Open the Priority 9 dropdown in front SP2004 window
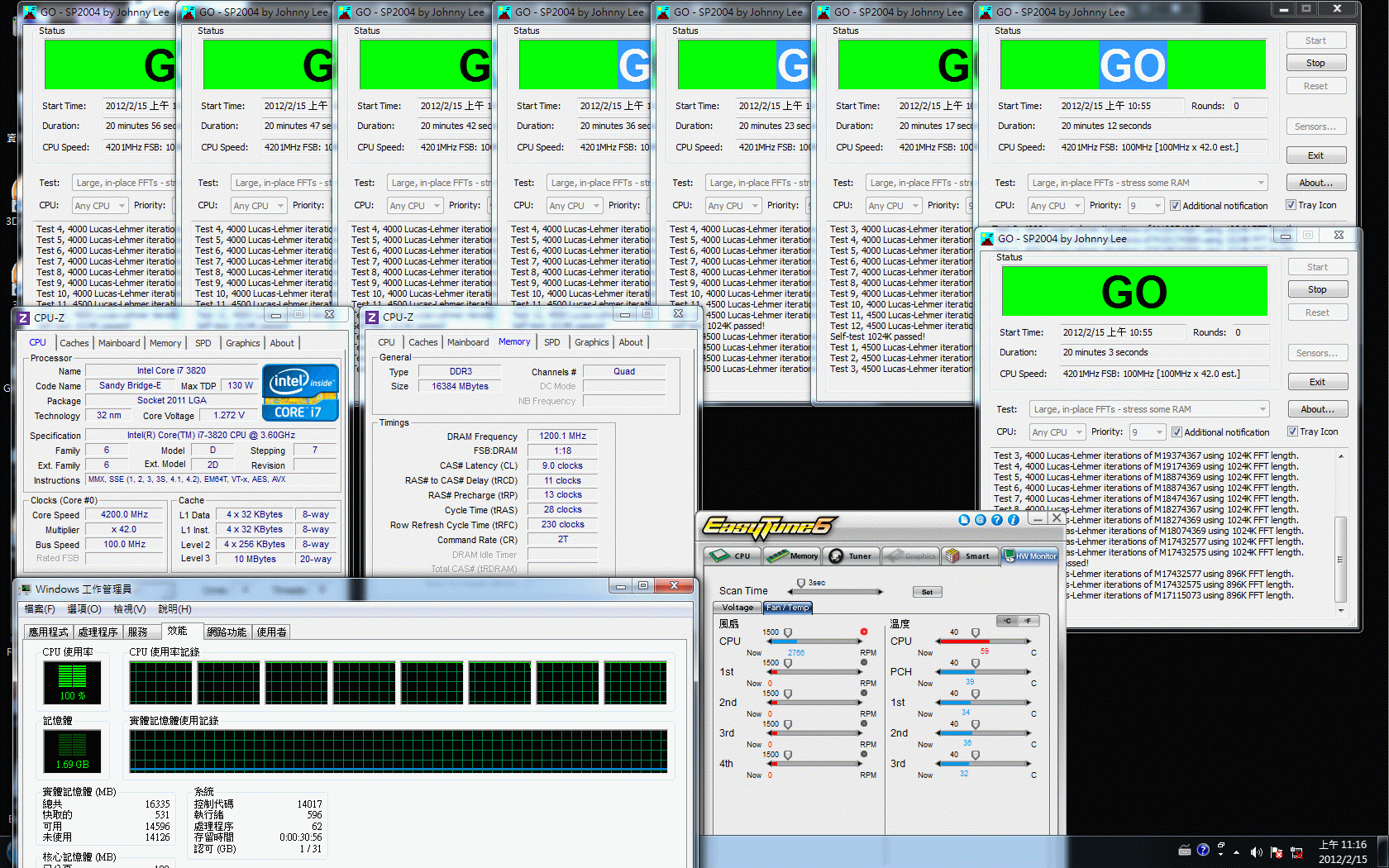Screen dimensions: 1389x868 (1147, 432)
